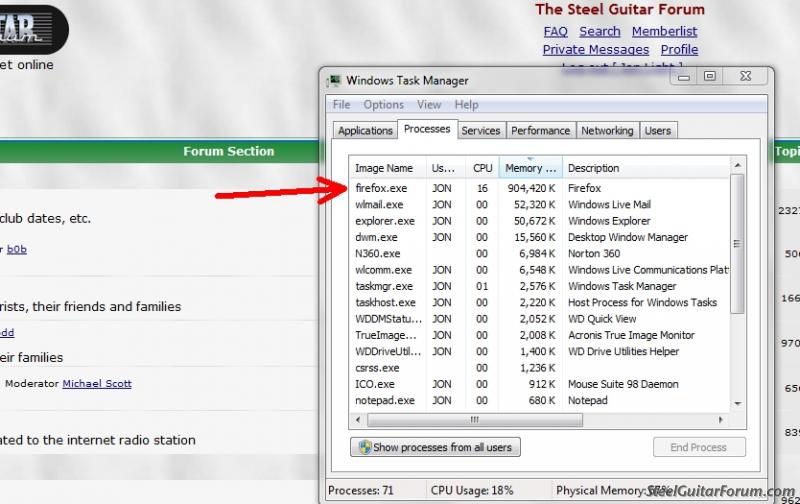Click the Mouse Suite 98 Daemon description
The image size is (800, 504).
[x=623, y=384]
